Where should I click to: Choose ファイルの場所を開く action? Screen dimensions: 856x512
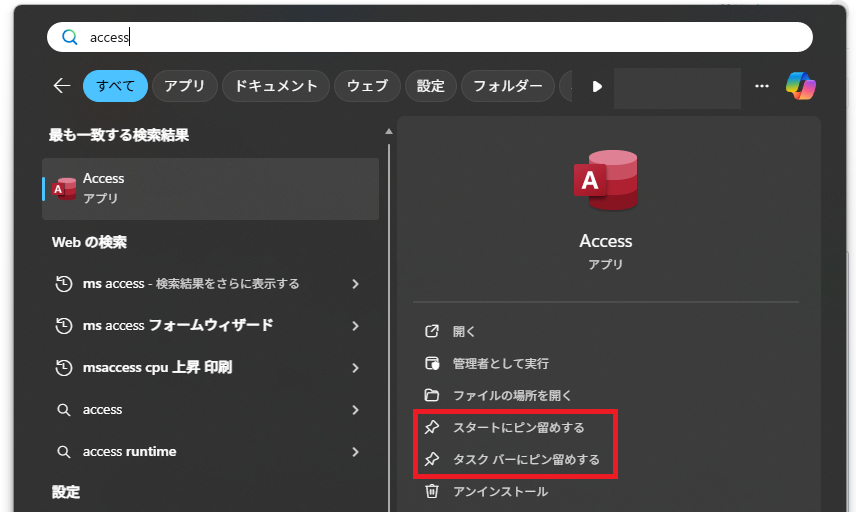pos(512,395)
